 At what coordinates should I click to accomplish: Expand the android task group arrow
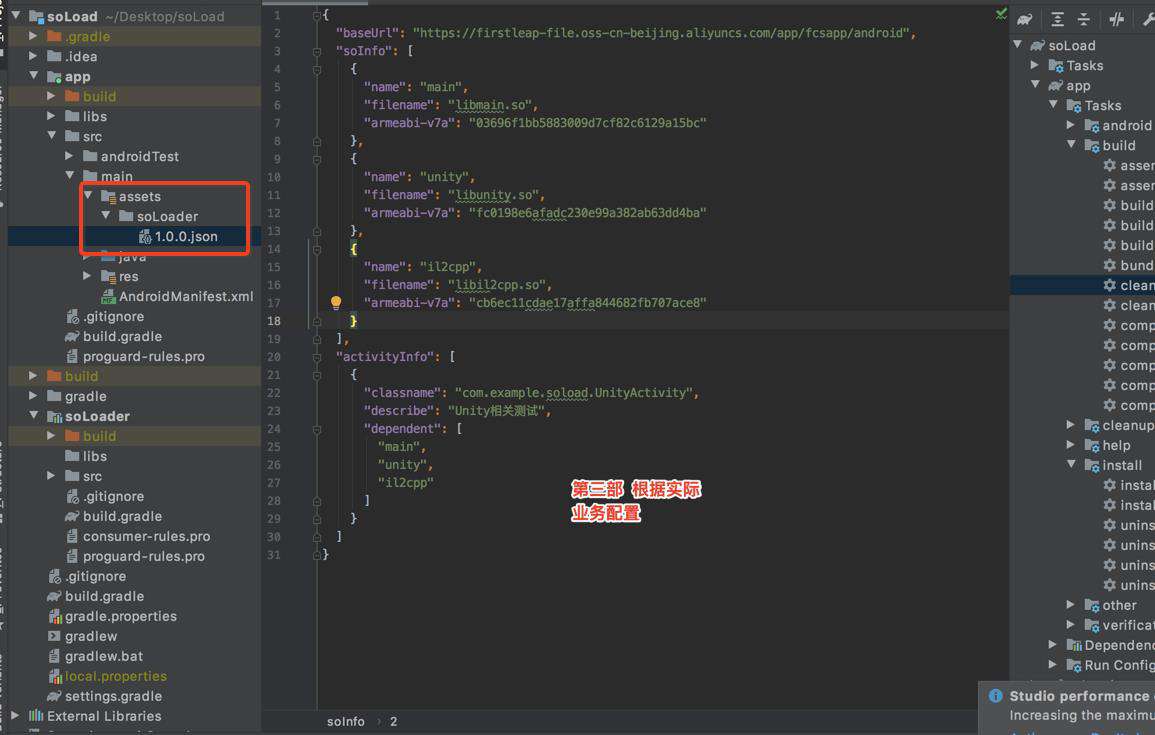(x=1071, y=125)
